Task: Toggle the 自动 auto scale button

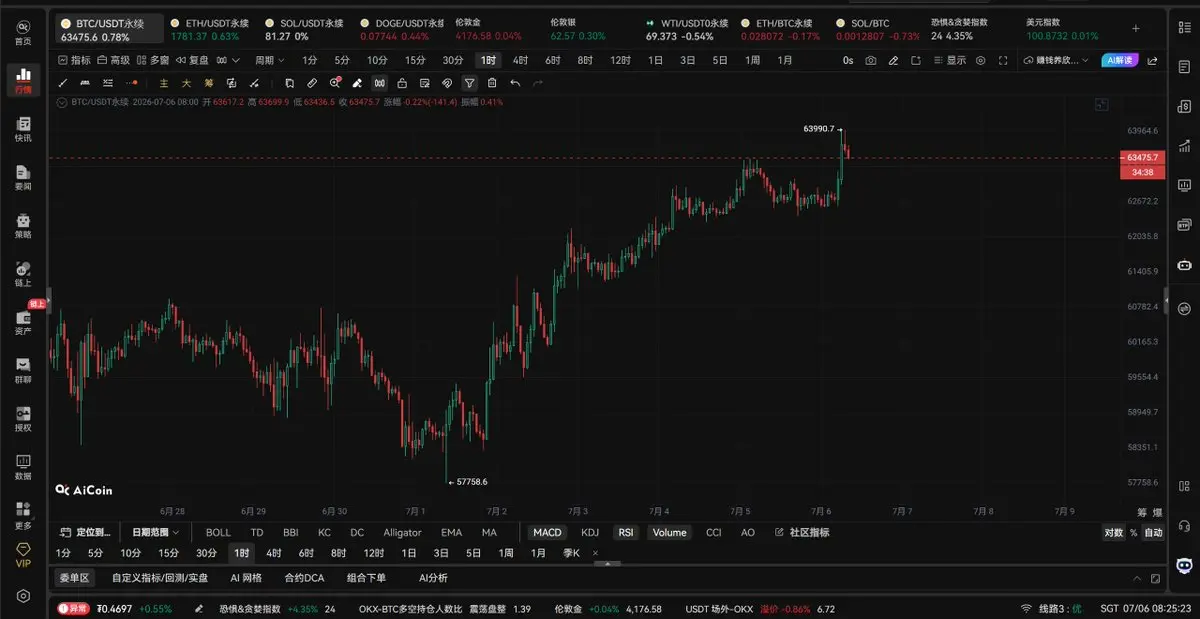Action: coord(1153,533)
